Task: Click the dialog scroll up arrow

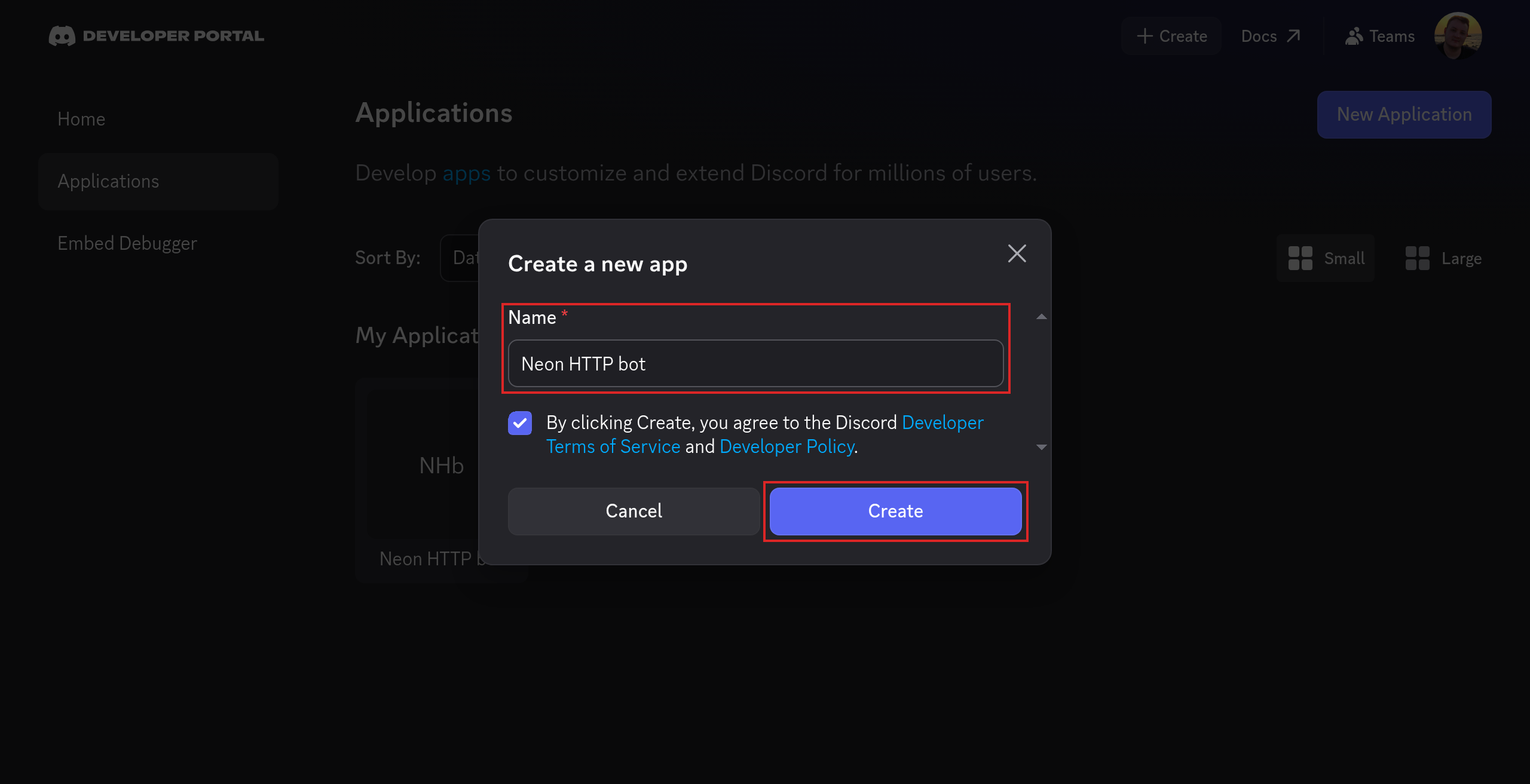Action: click(x=1041, y=317)
